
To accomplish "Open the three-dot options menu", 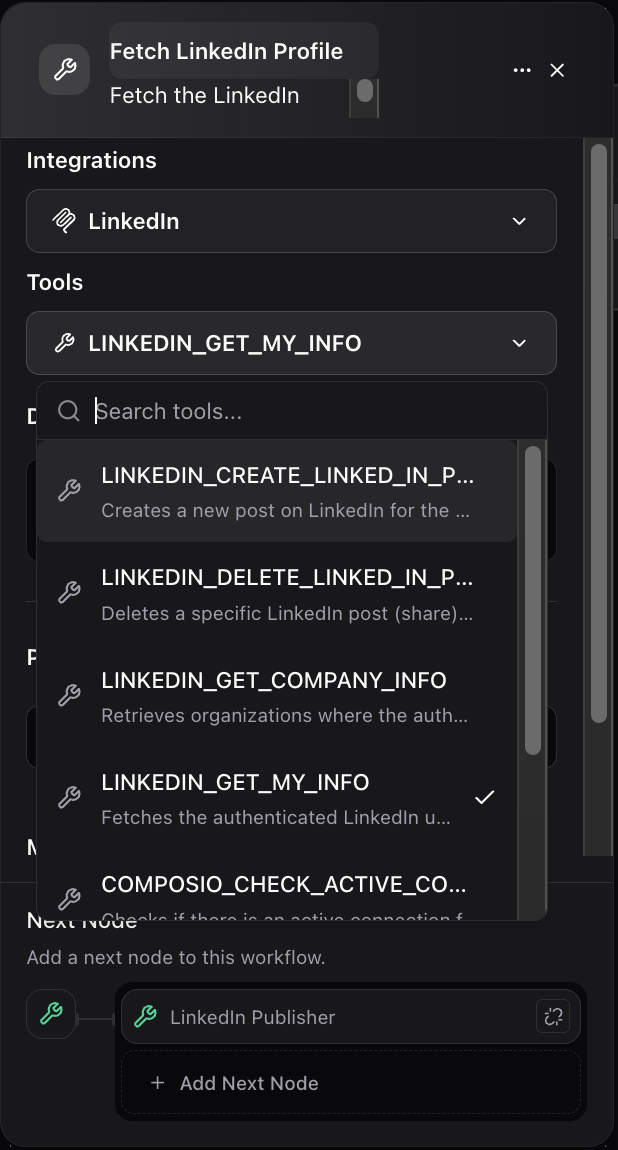I will pos(522,70).
